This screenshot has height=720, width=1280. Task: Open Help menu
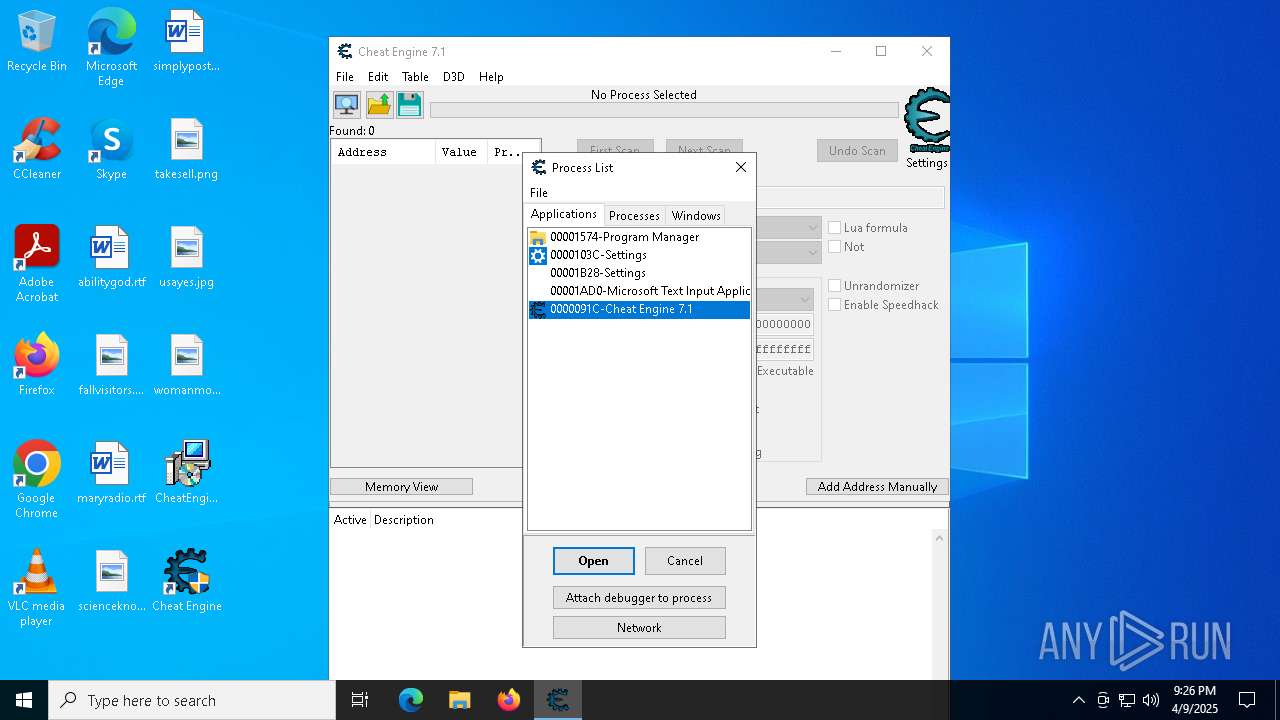(491, 77)
